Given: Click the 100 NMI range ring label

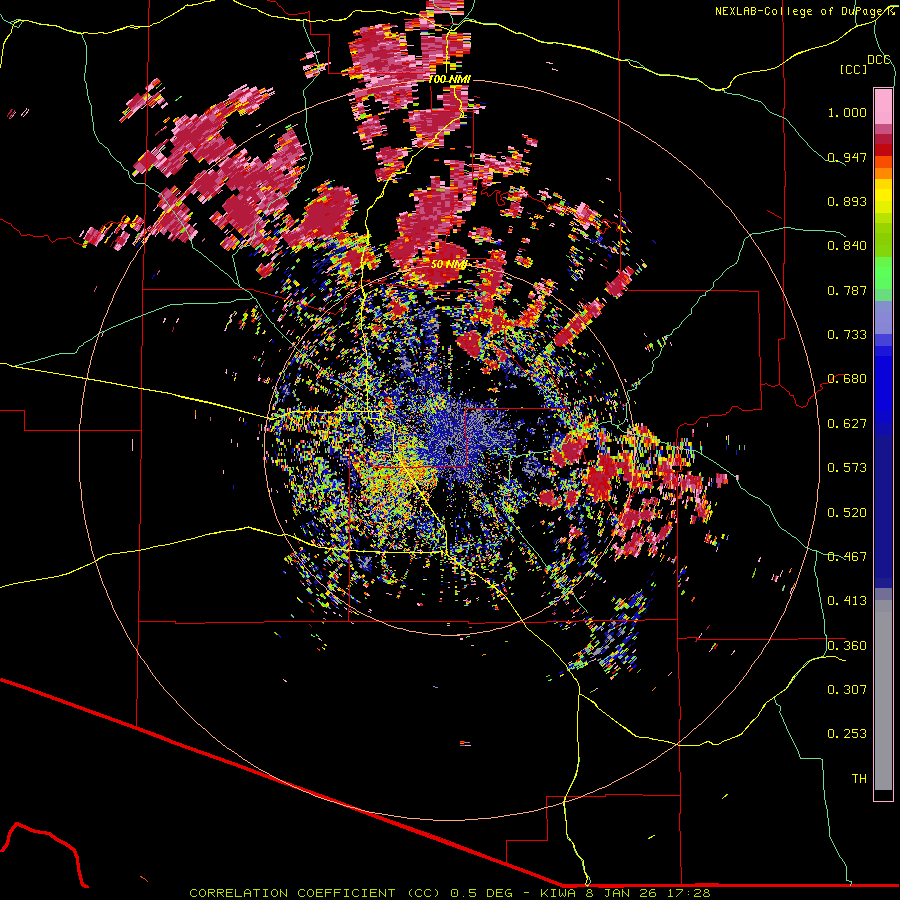Looking at the screenshot, I should pos(449,79).
